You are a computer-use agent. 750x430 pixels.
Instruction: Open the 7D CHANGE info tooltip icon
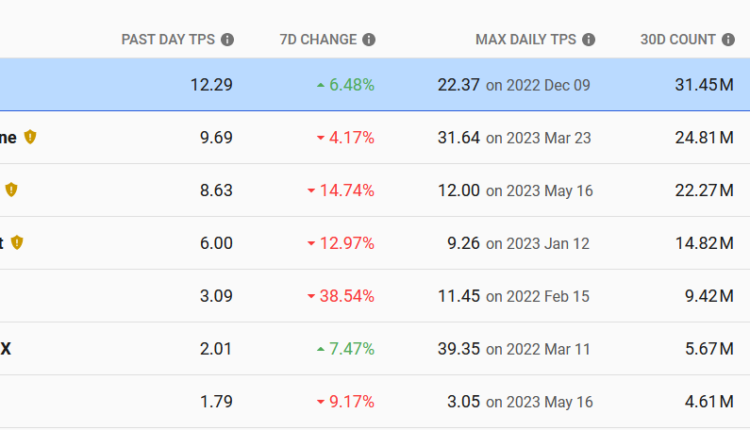(369, 40)
